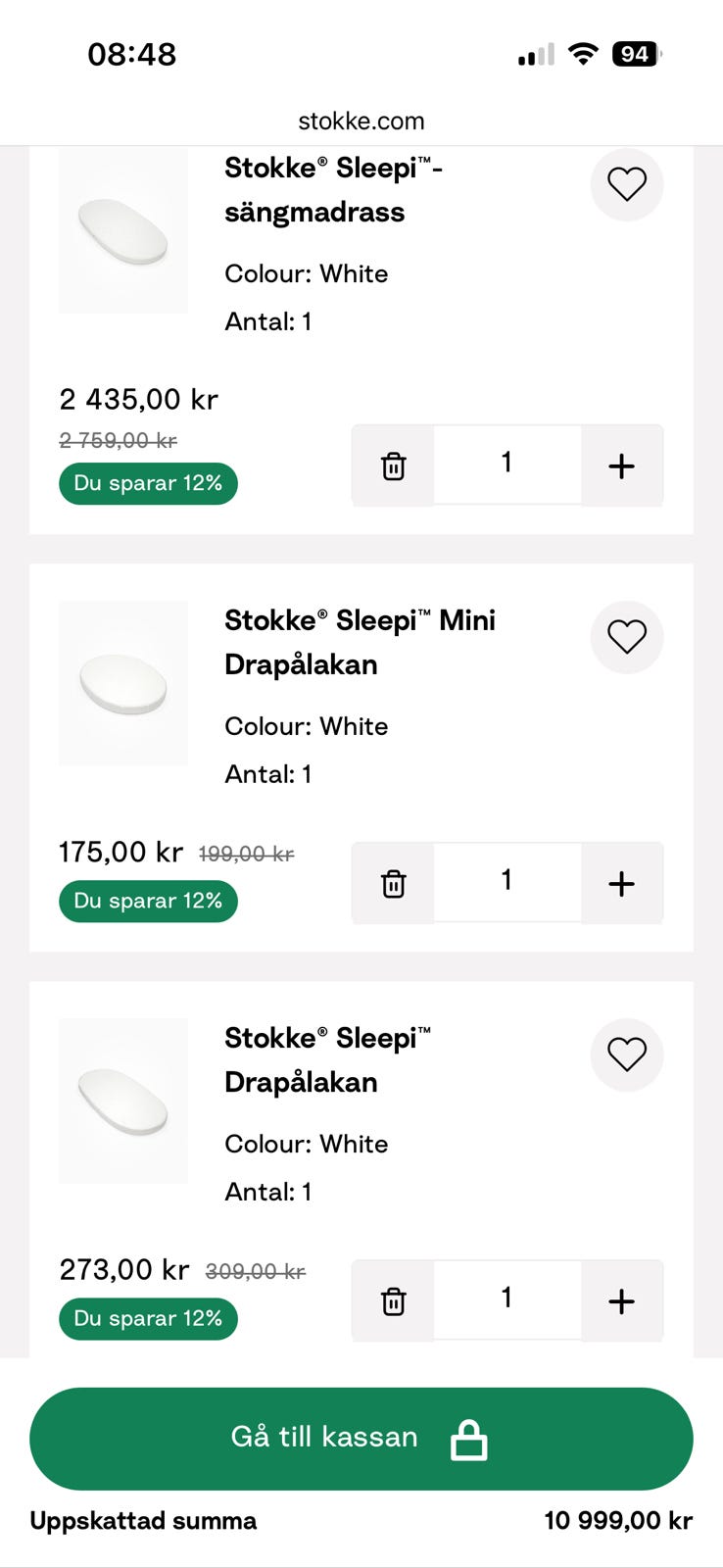The width and height of the screenshot is (723, 1568).
Task: Proceed with Gå till kassan button
Action: [361, 1438]
